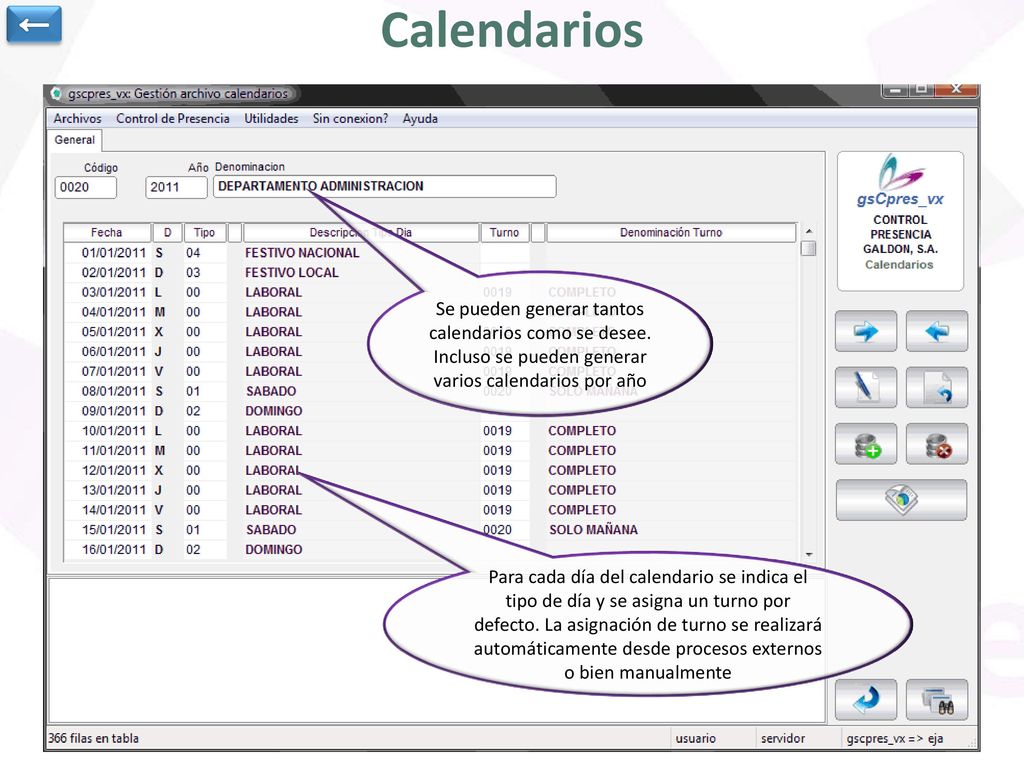Click the gsCpres_vx logo panel
1024x768 pixels.
[900, 221]
